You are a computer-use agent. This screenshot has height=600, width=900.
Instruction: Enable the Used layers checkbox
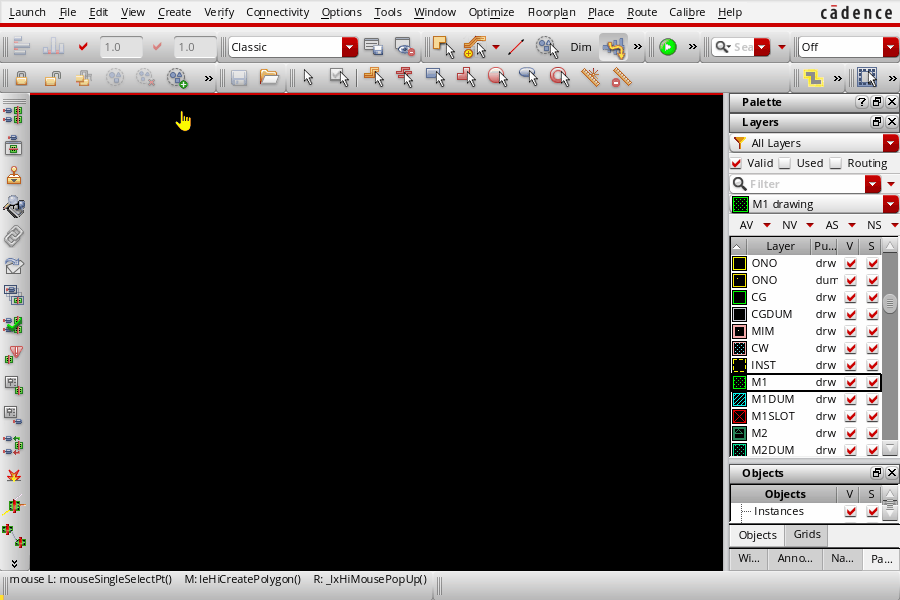coord(785,163)
